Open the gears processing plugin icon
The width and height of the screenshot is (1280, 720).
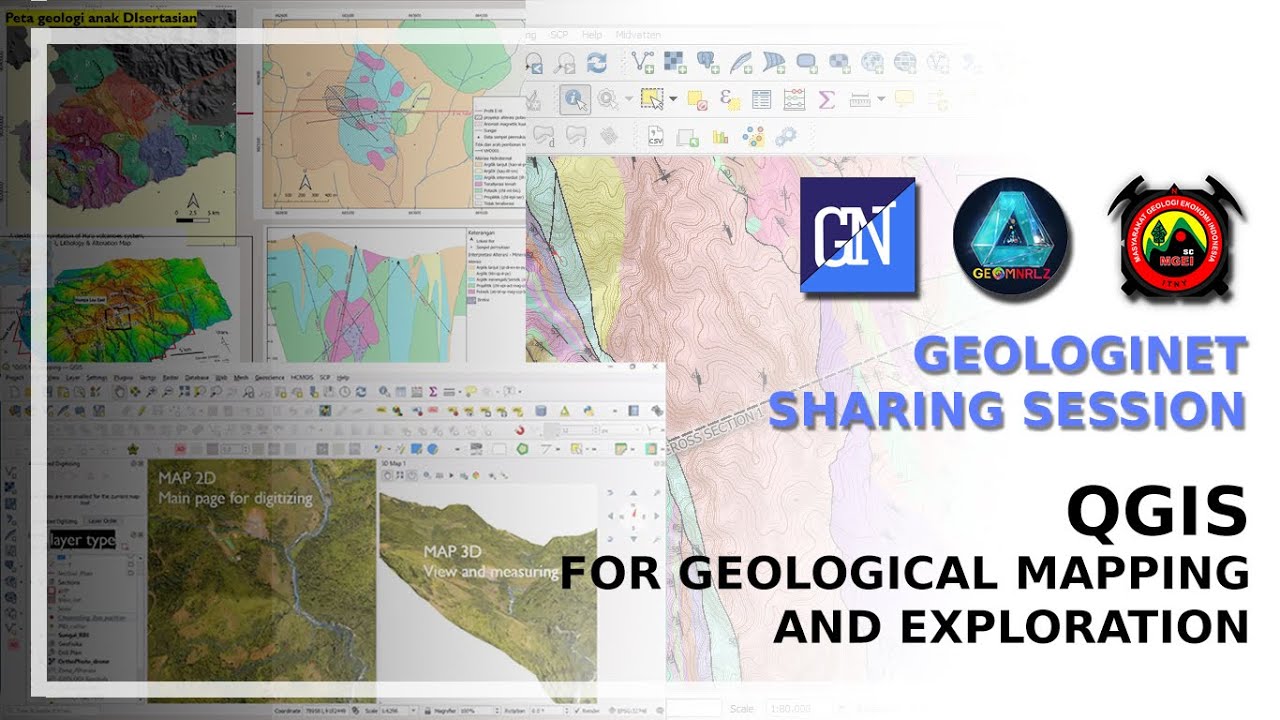coord(786,136)
